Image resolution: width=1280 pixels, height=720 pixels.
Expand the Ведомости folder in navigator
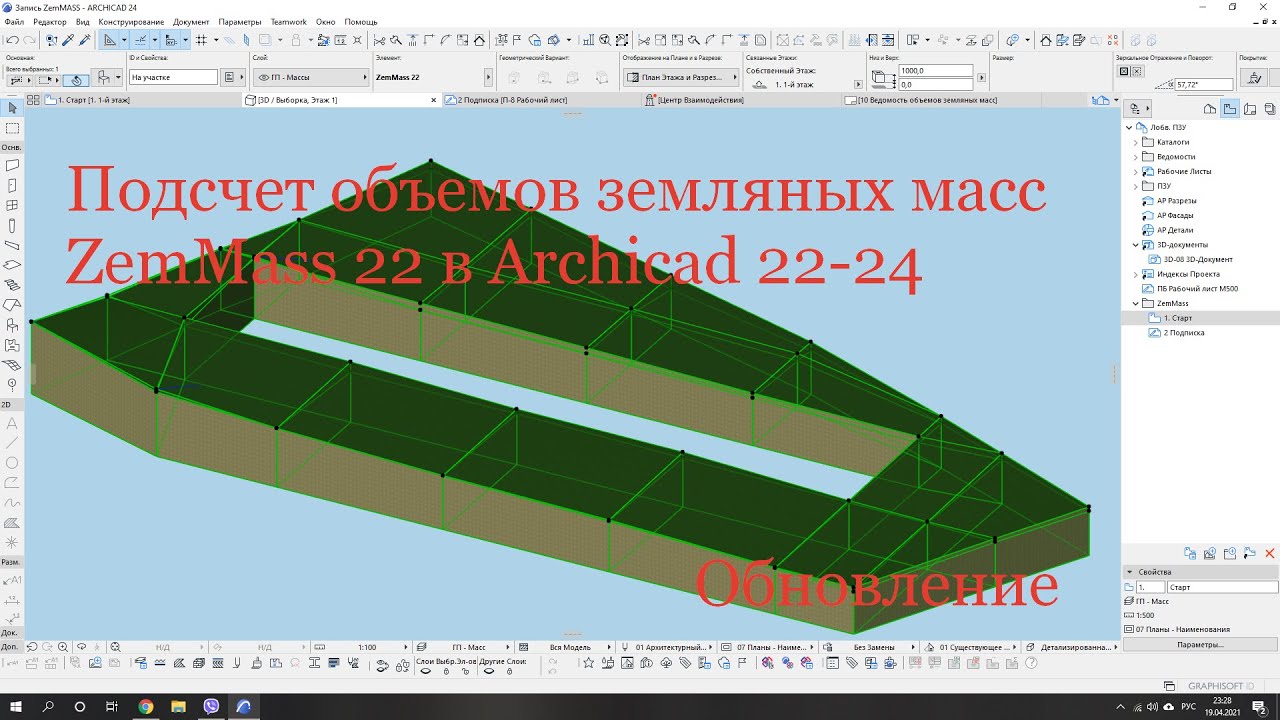pos(1136,156)
